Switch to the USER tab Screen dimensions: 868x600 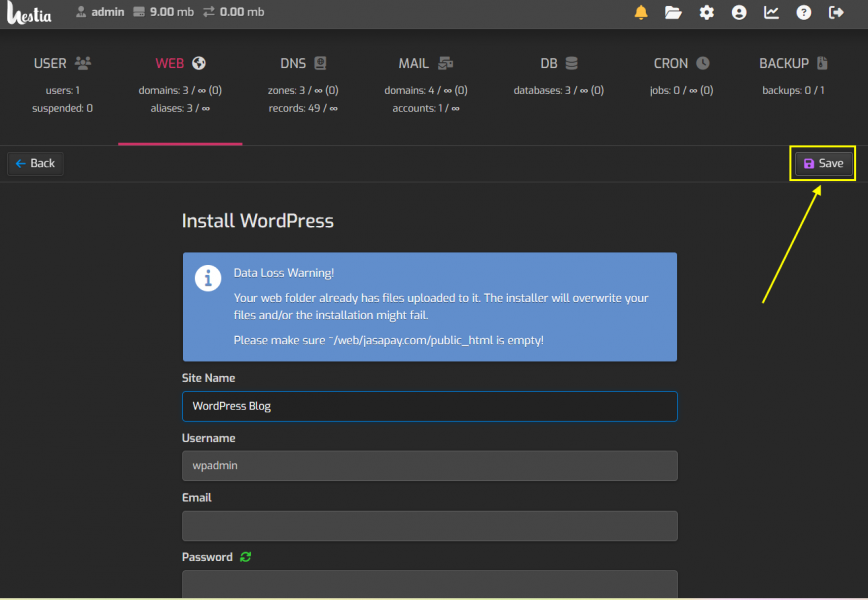tap(63, 86)
